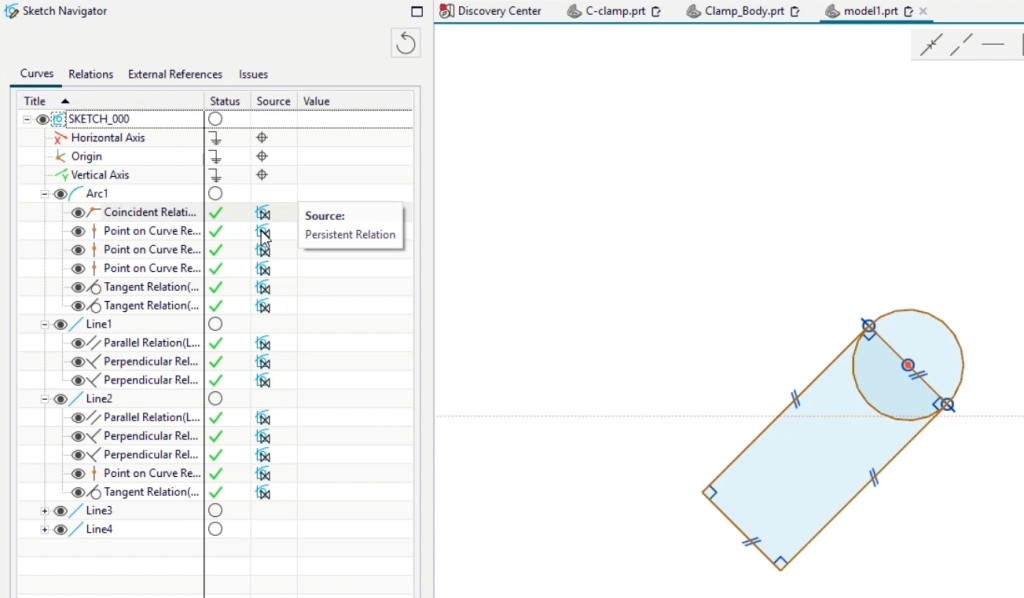Click the status circle for SKETCH_000

pyautogui.click(x=215, y=119)
